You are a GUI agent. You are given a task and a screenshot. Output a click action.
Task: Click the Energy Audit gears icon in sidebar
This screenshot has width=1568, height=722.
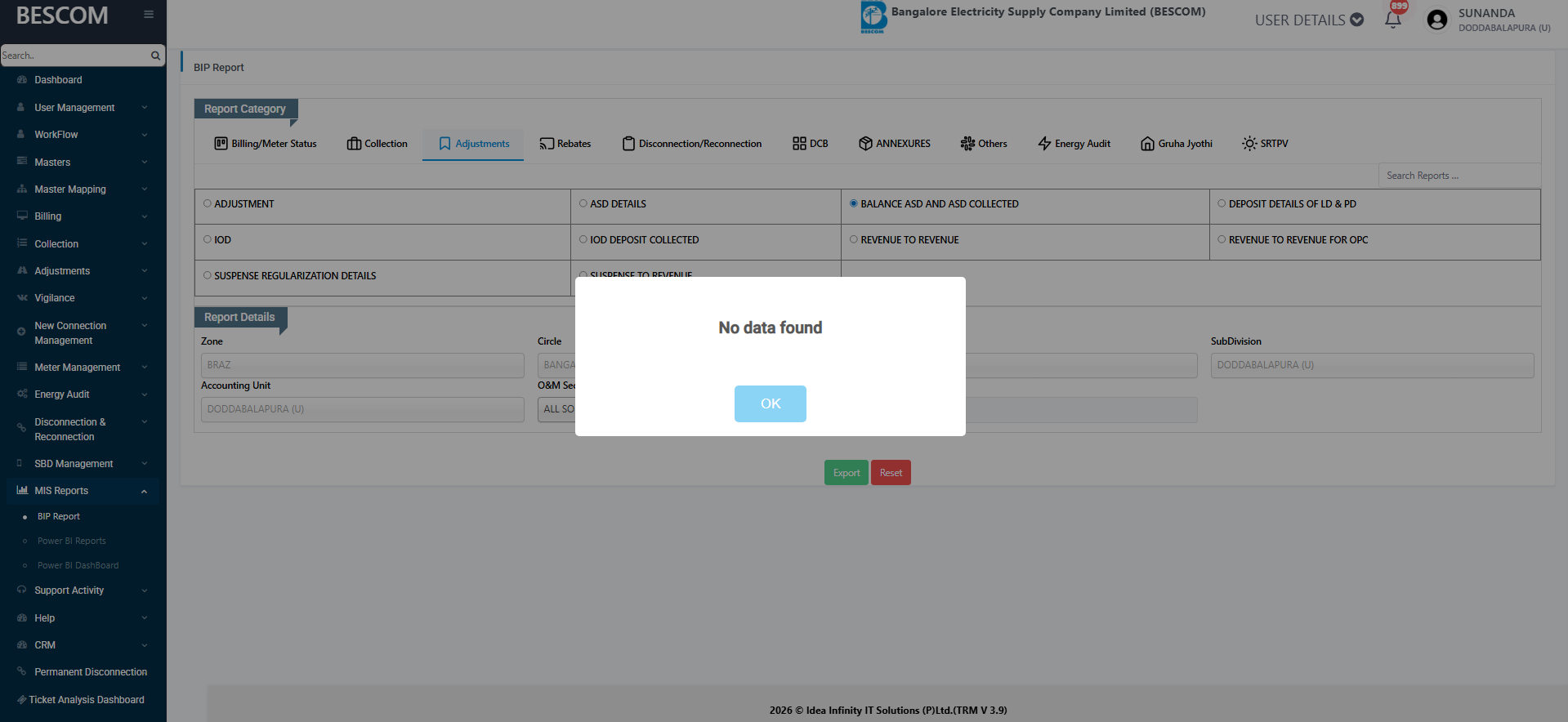click(x=22, y=394)
